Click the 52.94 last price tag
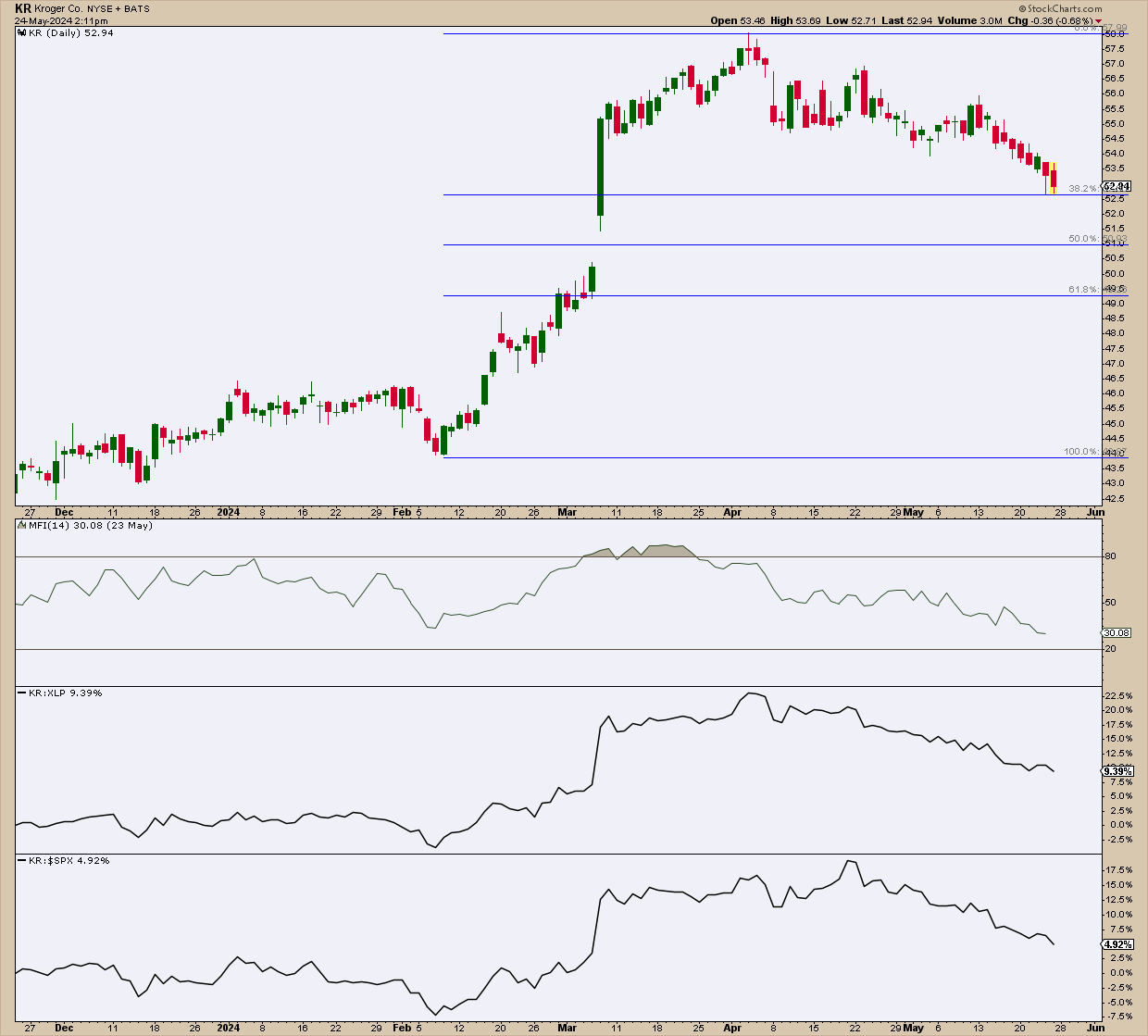The width and height of the screenshot is (1148, 1036). click(1116, 186)
